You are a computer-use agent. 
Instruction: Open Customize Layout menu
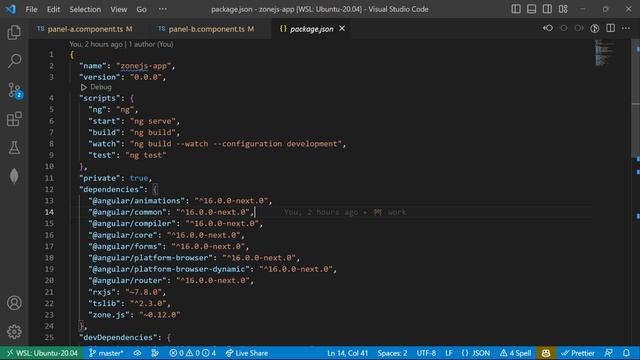pyautogui.click(x=563, y=9)
